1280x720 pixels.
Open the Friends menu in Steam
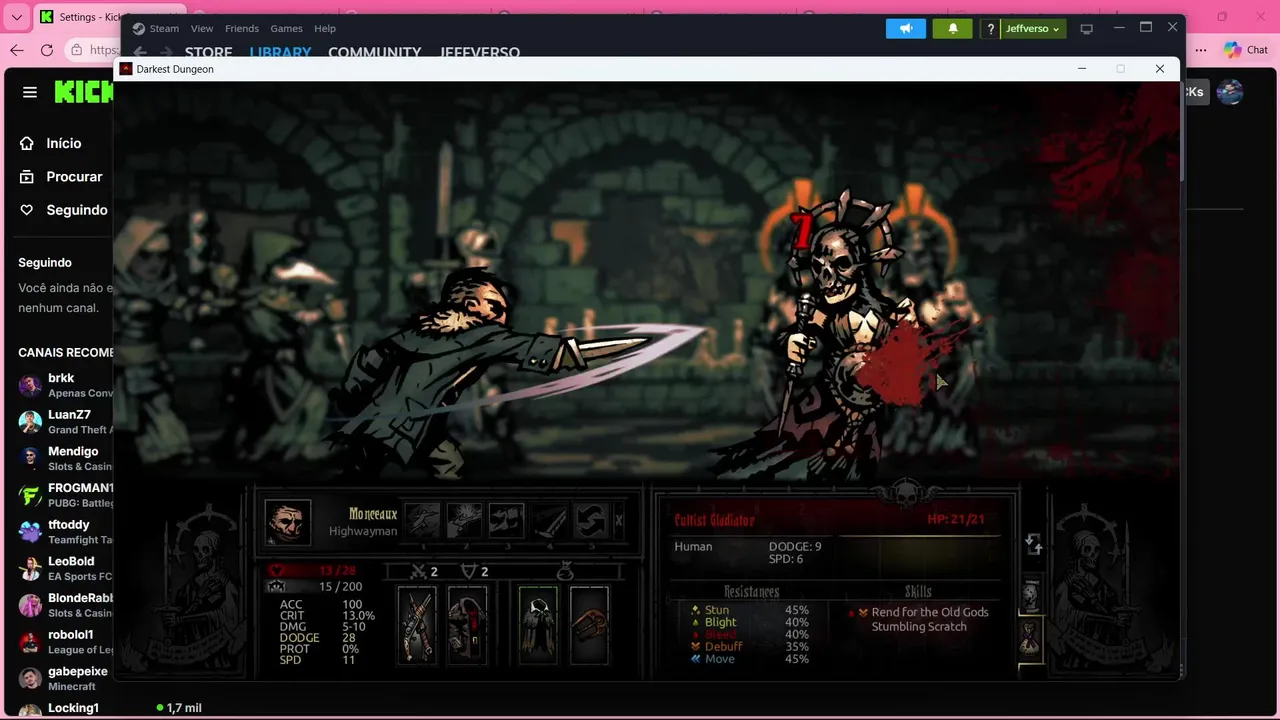click(x=242, y=28)
